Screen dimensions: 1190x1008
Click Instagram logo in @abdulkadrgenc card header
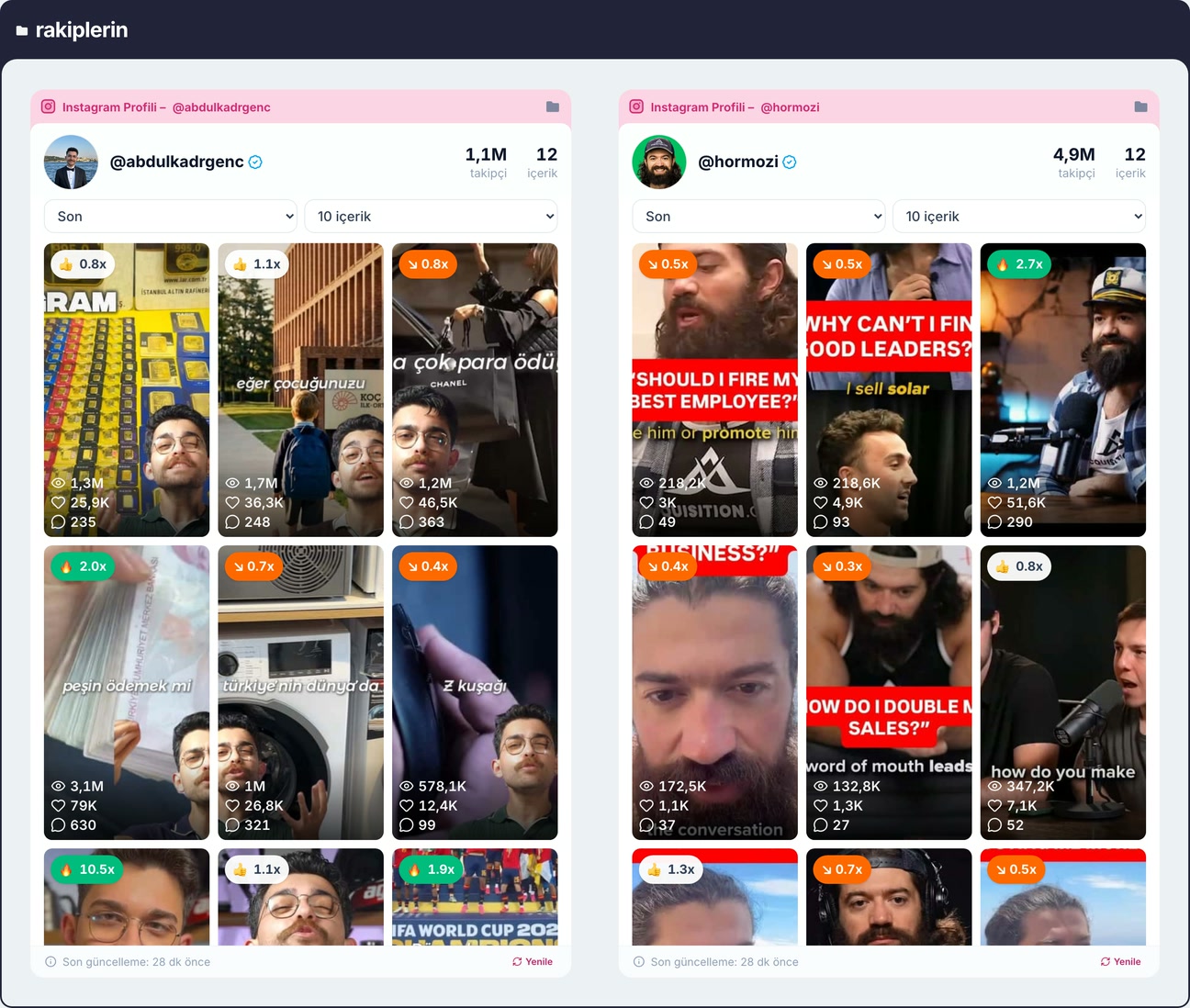[49, 106]
